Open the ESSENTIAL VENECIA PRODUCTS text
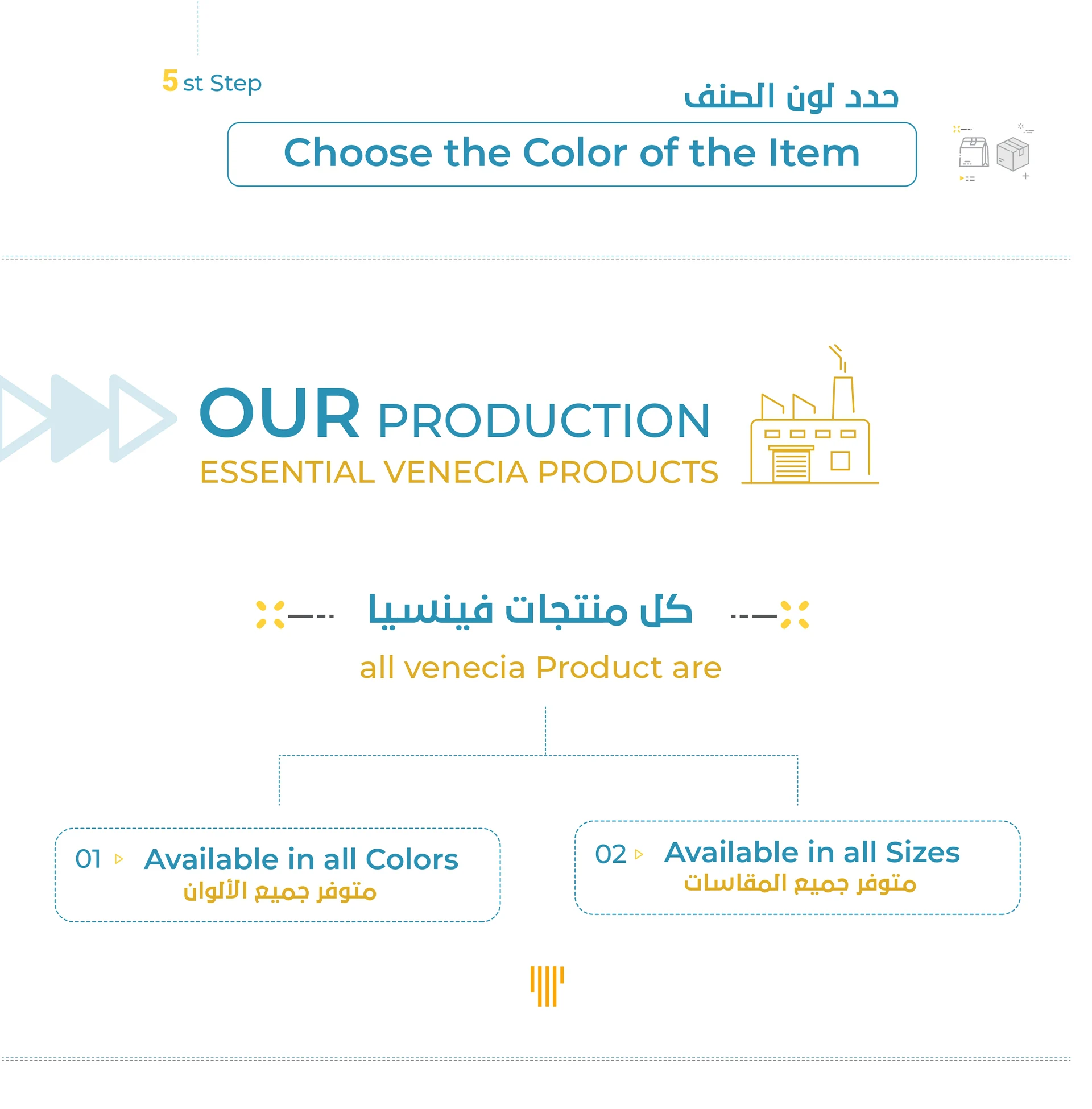The image size is (1092, 1109). 458,472
